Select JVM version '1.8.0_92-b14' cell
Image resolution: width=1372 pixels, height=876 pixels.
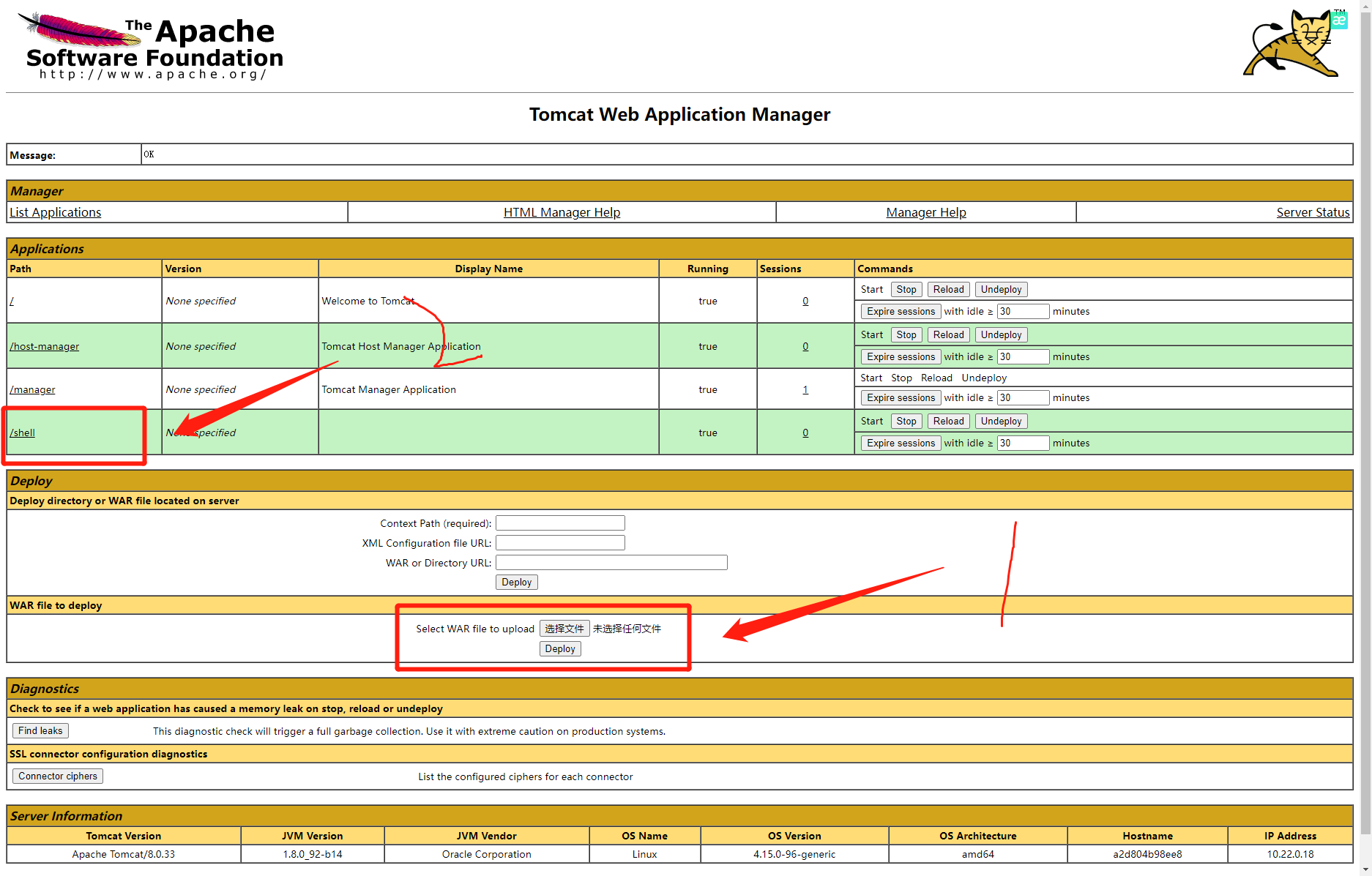point(313,854)
